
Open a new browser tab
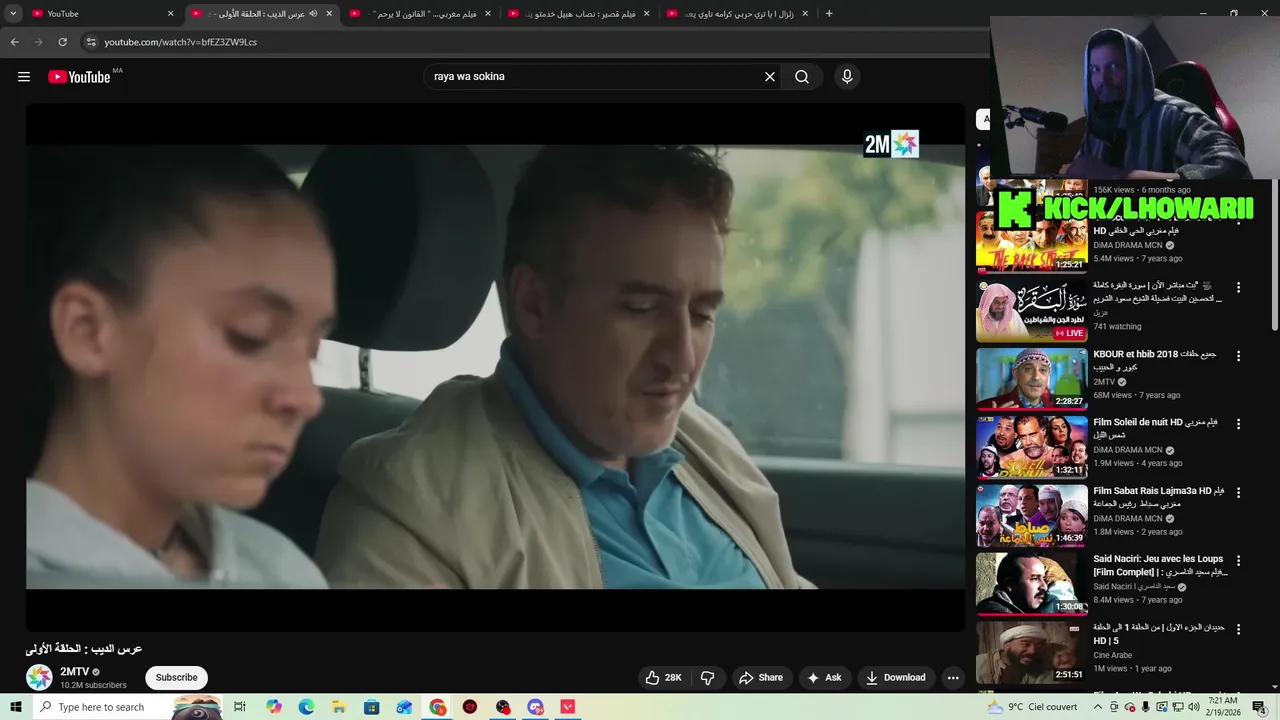829,14
